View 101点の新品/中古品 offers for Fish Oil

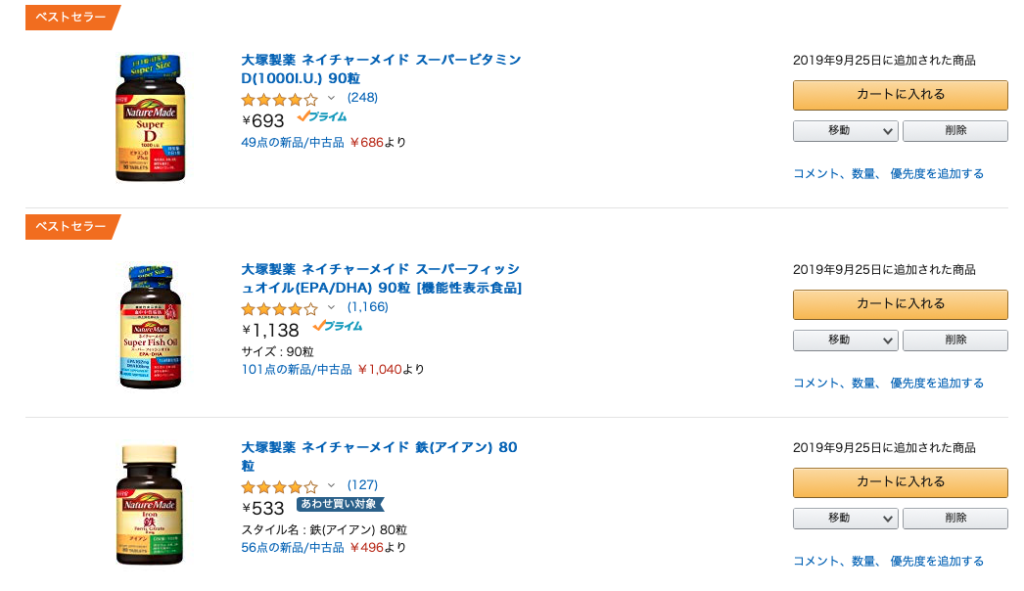[x=296, y=370]
